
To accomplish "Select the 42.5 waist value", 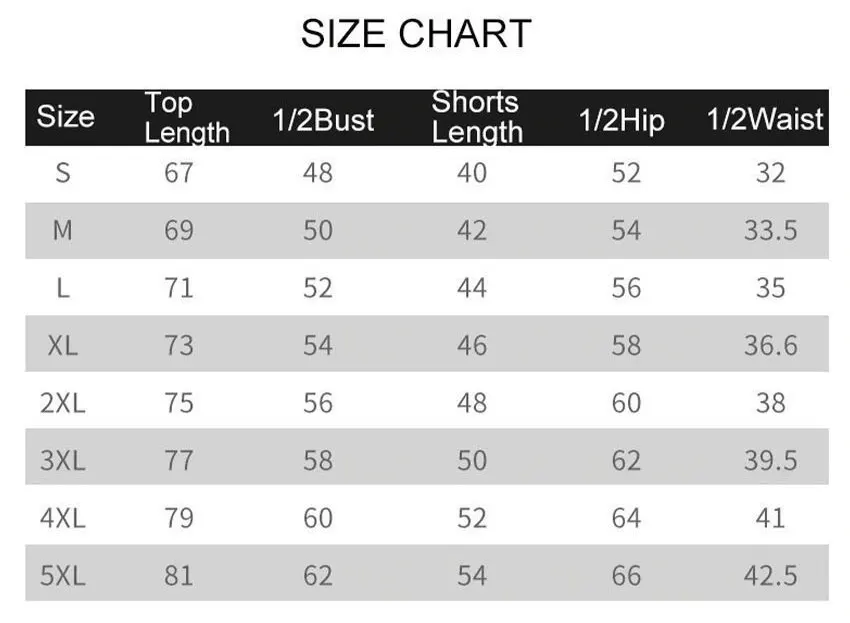I will (x=770, y=576).
